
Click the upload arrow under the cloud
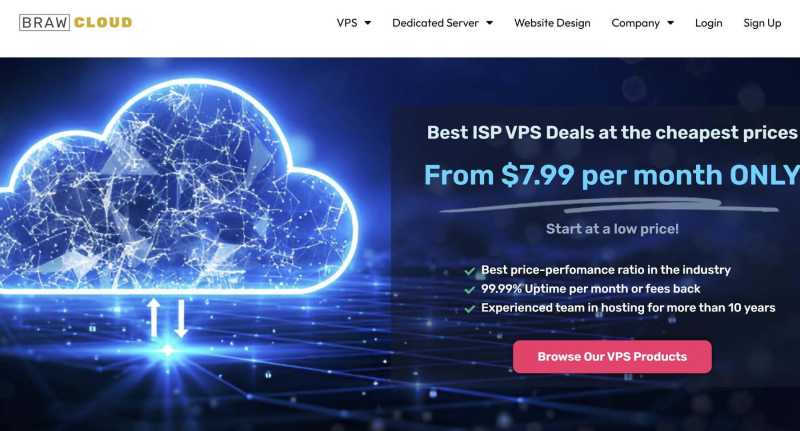click(154, 318)
